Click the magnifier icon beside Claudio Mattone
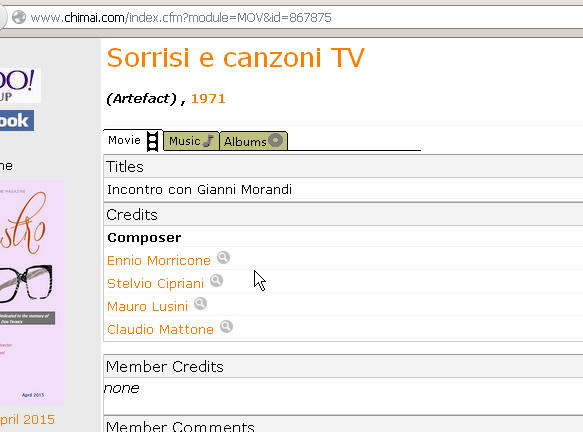The width and height of the screenshot is (583, 432). [x=226, y=327]
